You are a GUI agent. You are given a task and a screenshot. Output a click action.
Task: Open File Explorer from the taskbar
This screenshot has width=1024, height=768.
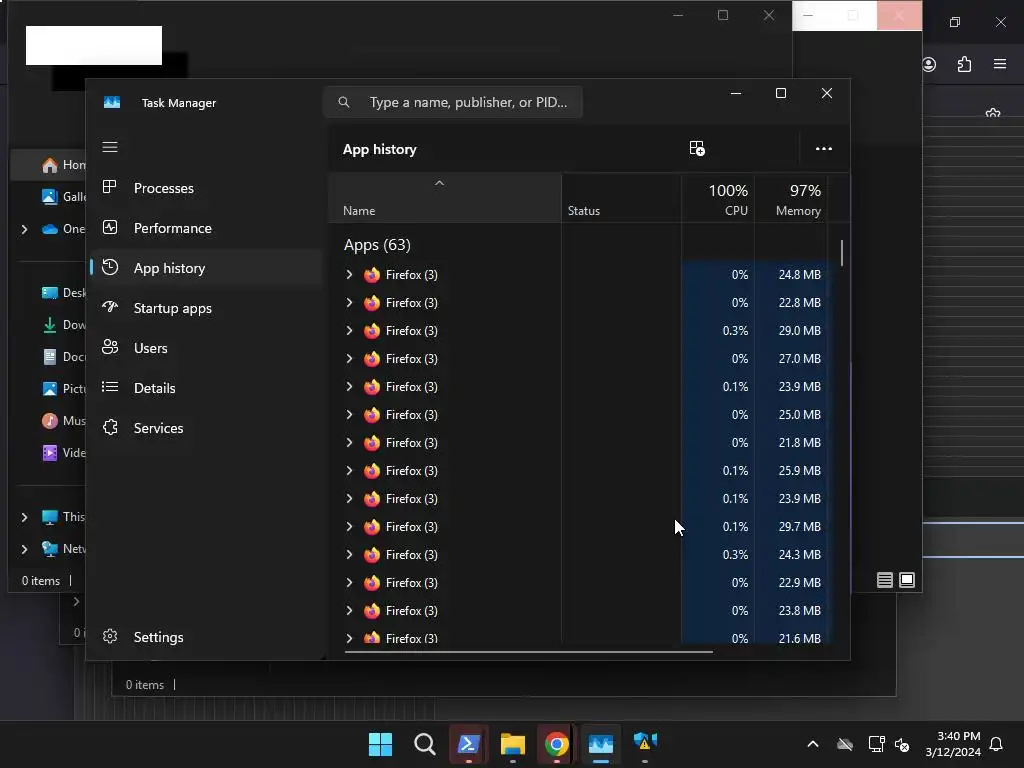(x=513, y=744)
